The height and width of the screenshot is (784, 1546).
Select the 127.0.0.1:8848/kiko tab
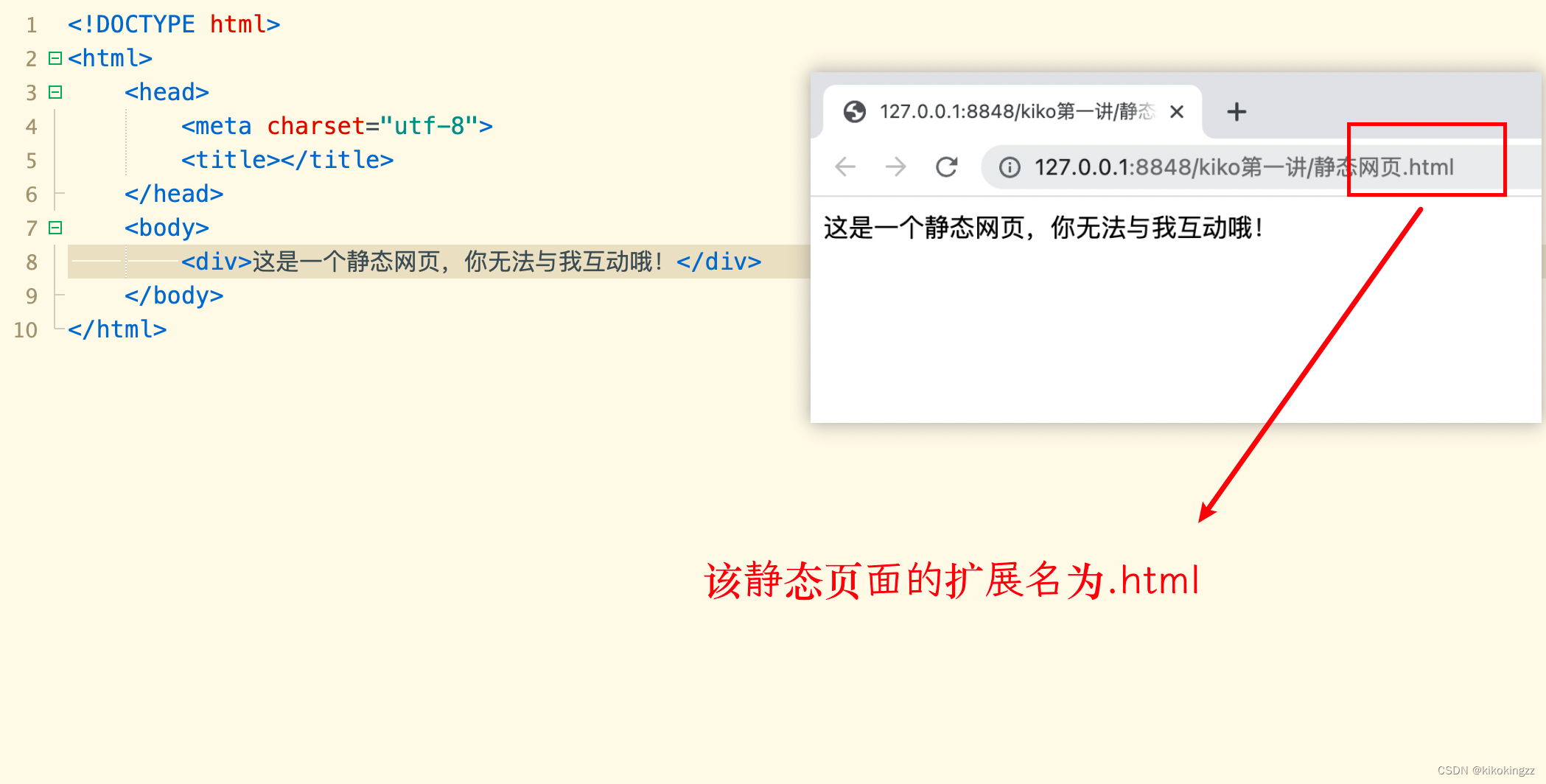pos(1012,112)
